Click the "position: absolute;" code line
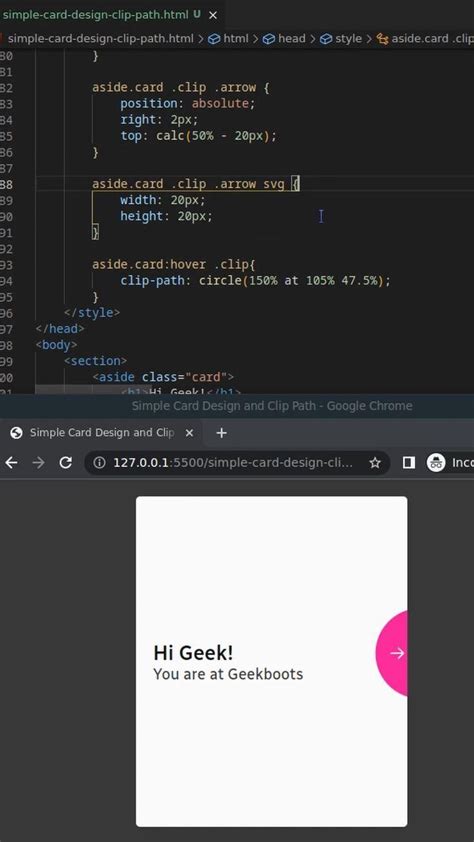The width and height of the screenshot is (474, 842). click(187, 103)
